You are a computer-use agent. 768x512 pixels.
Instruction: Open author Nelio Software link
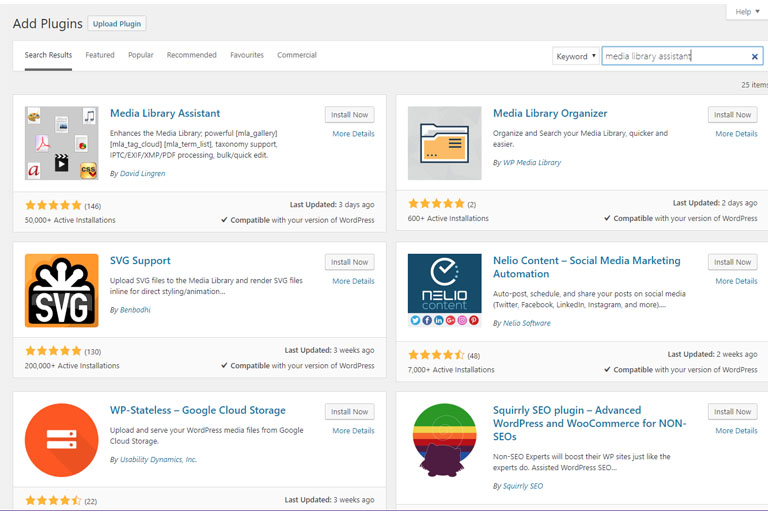(527, 323)
